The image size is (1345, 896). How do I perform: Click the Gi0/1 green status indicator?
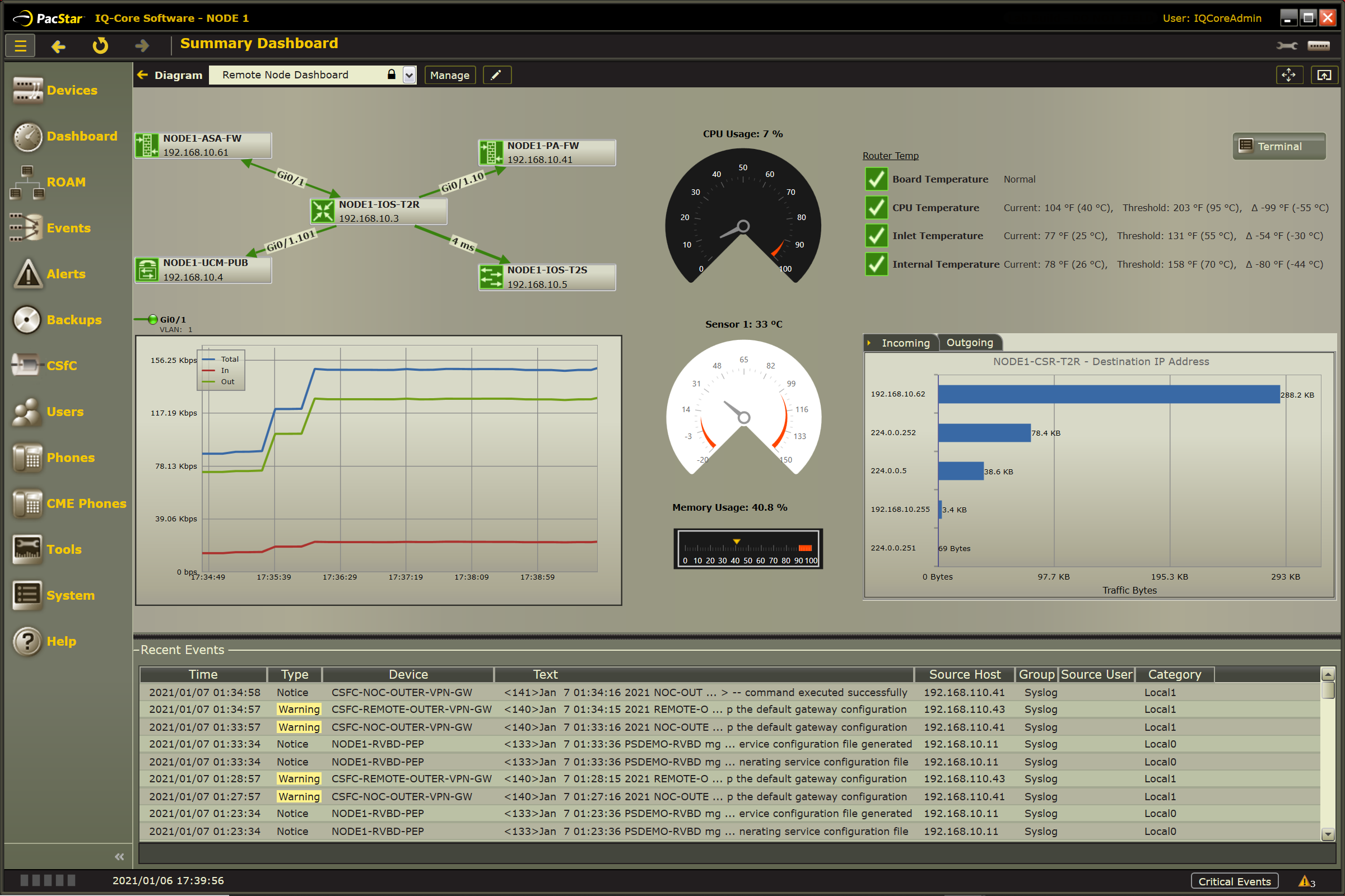tap(152, 319)
